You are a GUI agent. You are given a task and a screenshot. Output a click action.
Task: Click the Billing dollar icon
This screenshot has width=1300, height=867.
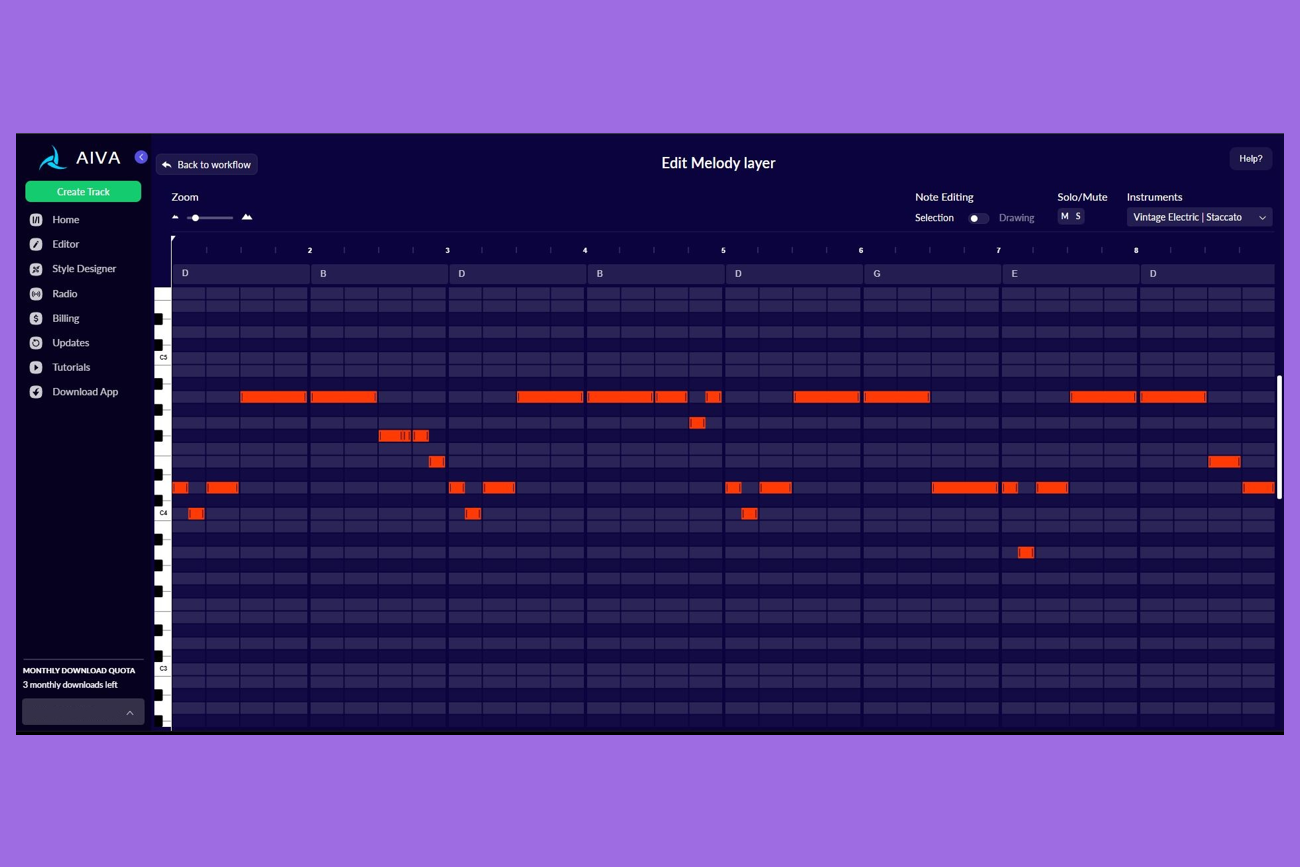[36, 318]
